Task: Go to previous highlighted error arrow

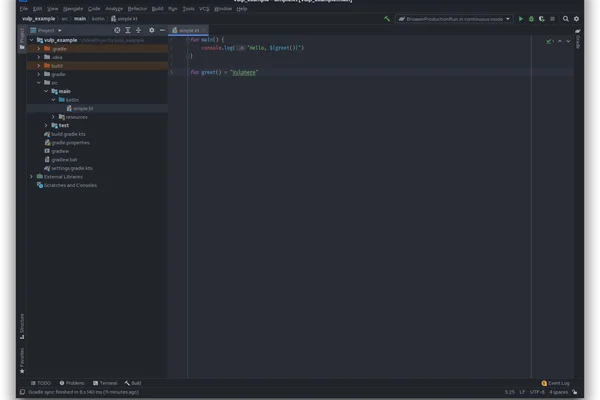Action: pyautogui.click(x=560, y=41)
